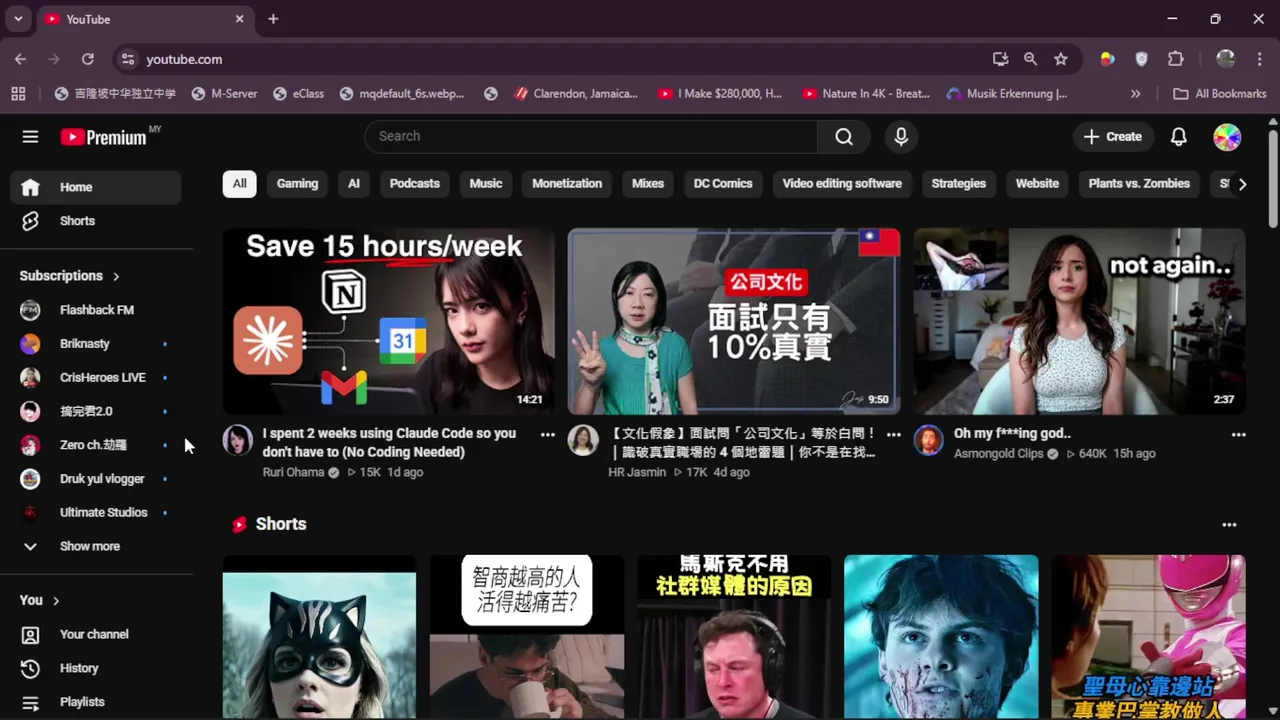Expand the Subscriptions section
This screenshot has width=1280, height=720.
tap(69, 276)
